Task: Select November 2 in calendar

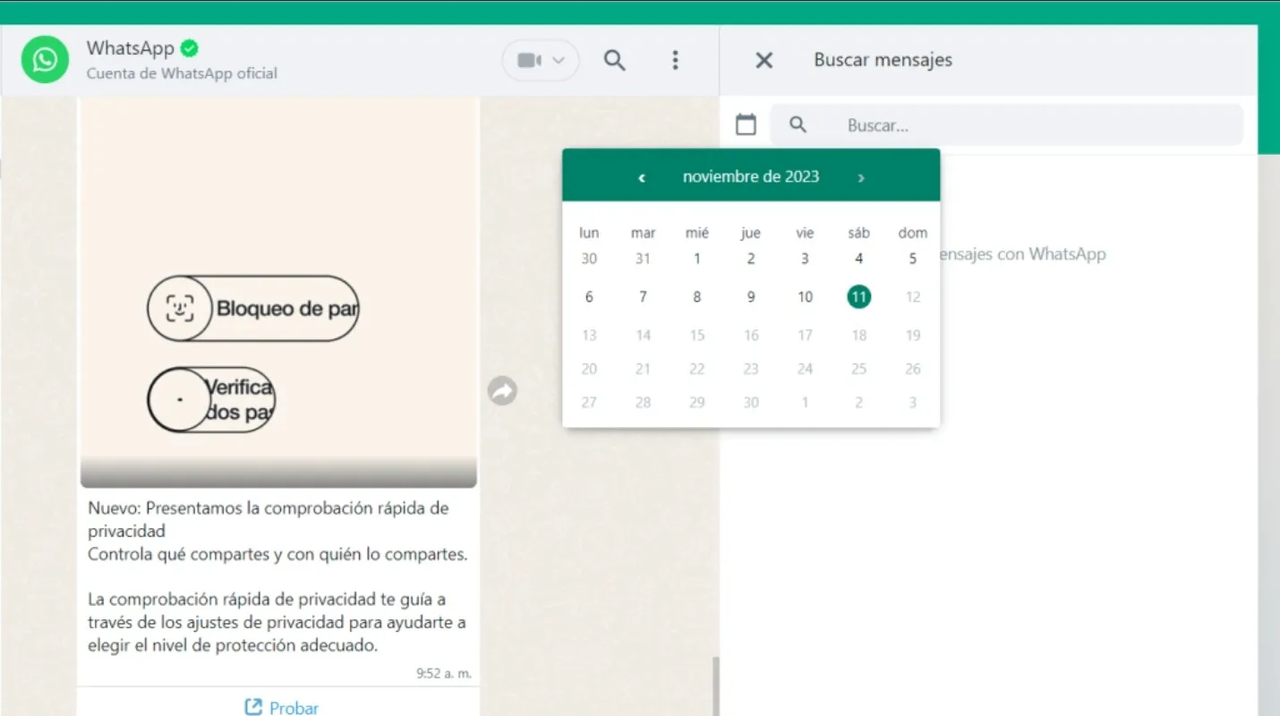Action: (751, 258)
